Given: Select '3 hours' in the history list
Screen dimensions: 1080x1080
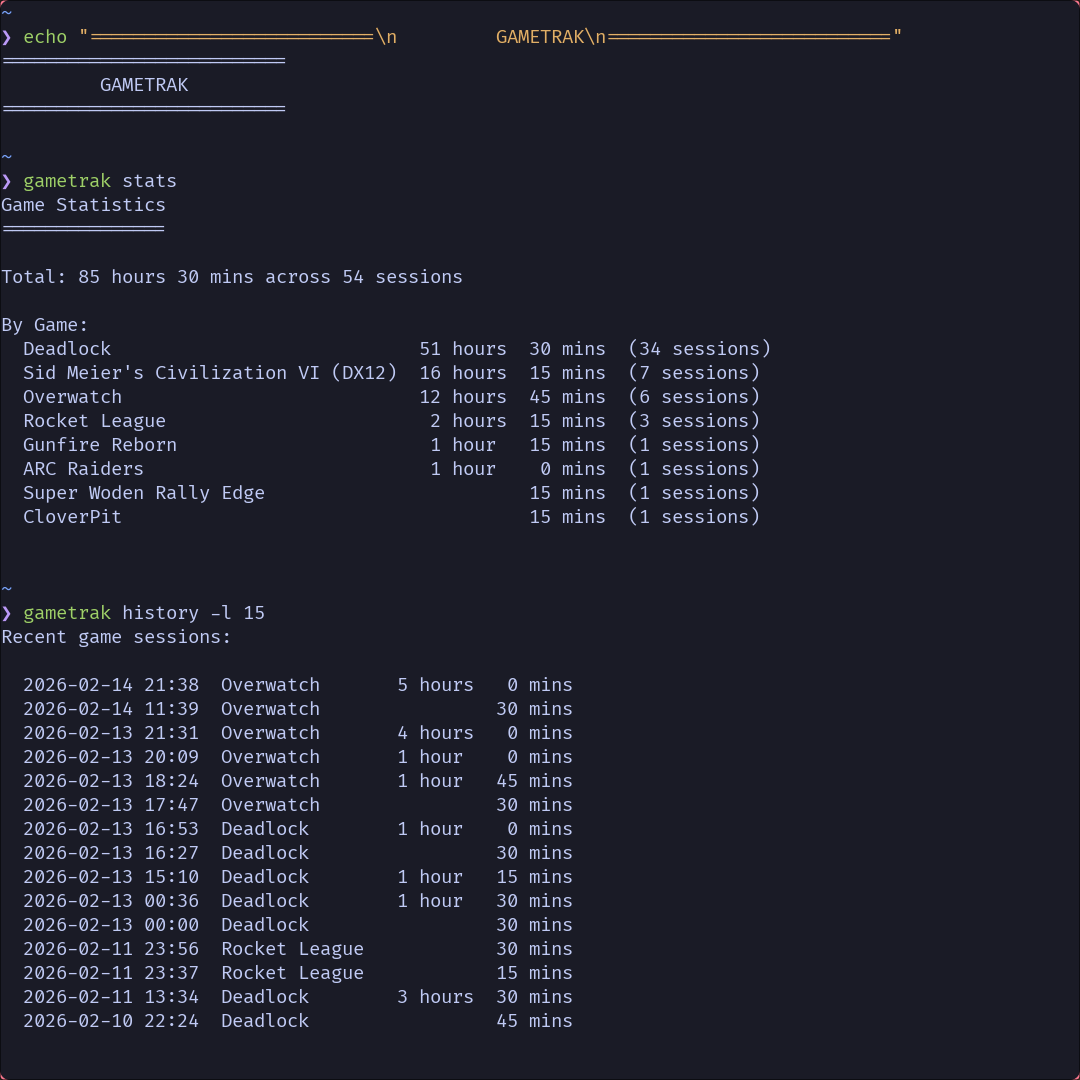Looking at the screenshot, I should coord(435,997).
